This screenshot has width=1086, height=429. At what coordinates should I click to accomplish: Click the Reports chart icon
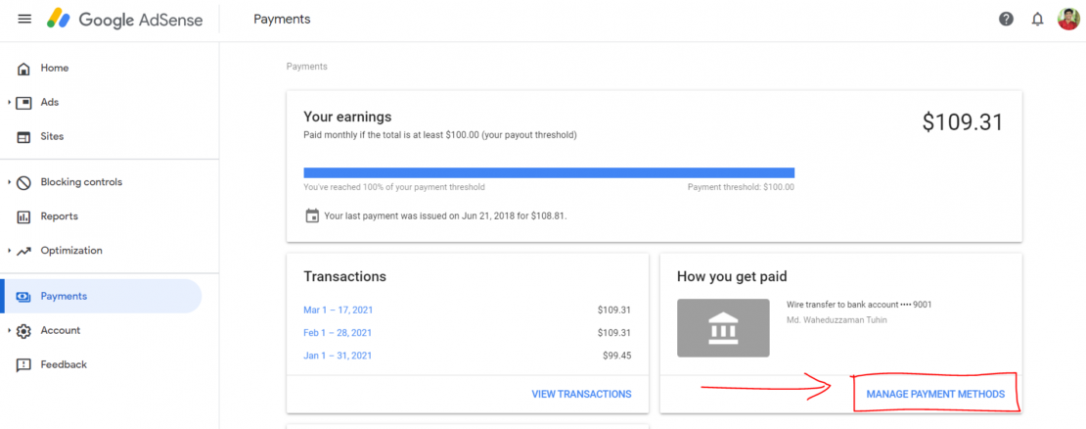[x=24, y=217]
